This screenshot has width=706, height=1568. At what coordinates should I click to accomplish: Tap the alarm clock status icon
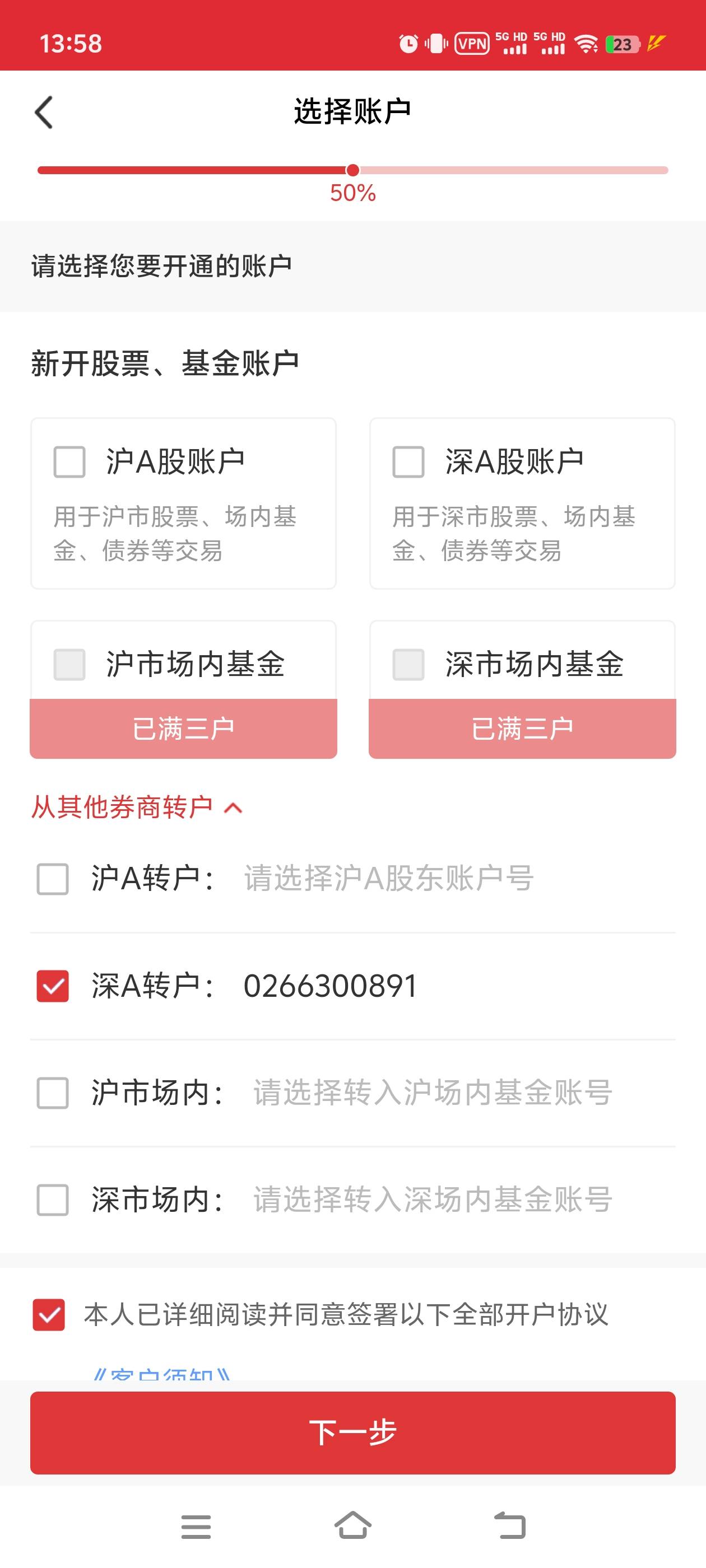(x=408, y=44)
